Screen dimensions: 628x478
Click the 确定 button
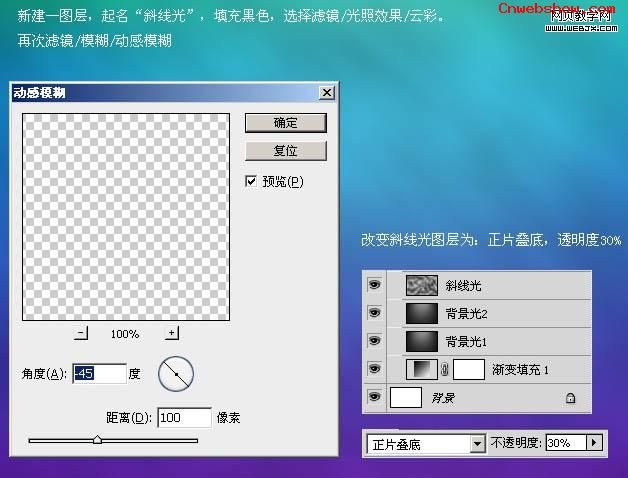[x=286, y=123]
